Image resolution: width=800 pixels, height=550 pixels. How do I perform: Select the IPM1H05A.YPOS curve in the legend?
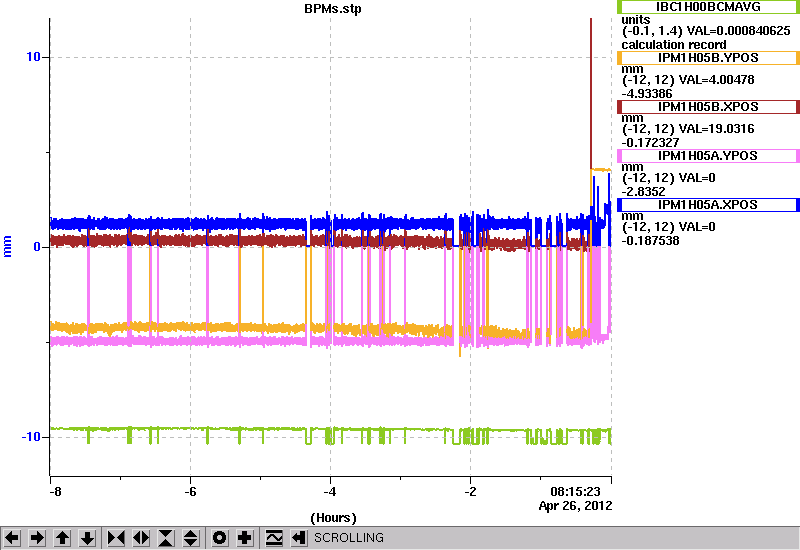(x=708, y=156)
